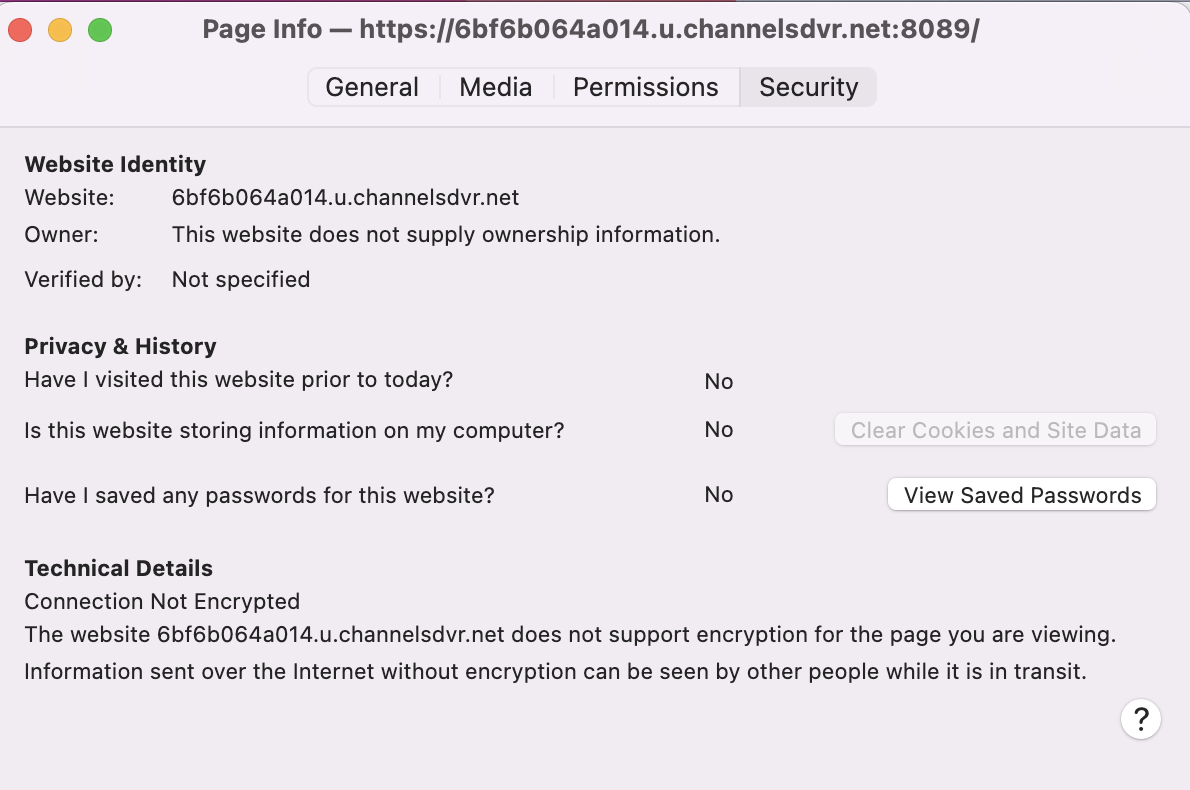The image size is (1190, 790).
Task: Minimize window with the yellow button
Action: [60, 30]
